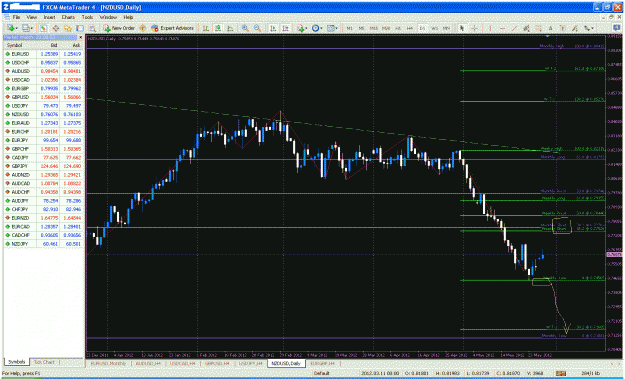The height and width of the screenshot is (379, 625).
Task: Toggle Chart Shift from right border
Action: [x=285, y=28]
